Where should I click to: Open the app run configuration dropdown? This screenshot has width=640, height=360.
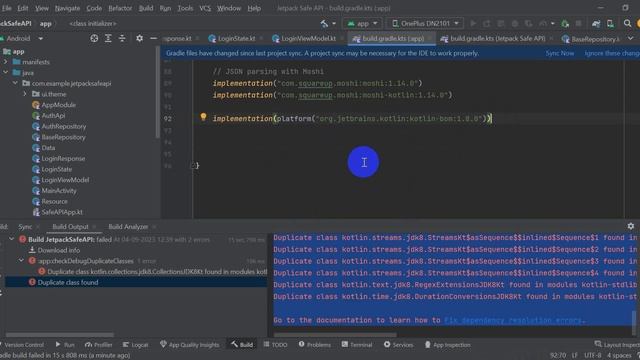coord(362,24)
